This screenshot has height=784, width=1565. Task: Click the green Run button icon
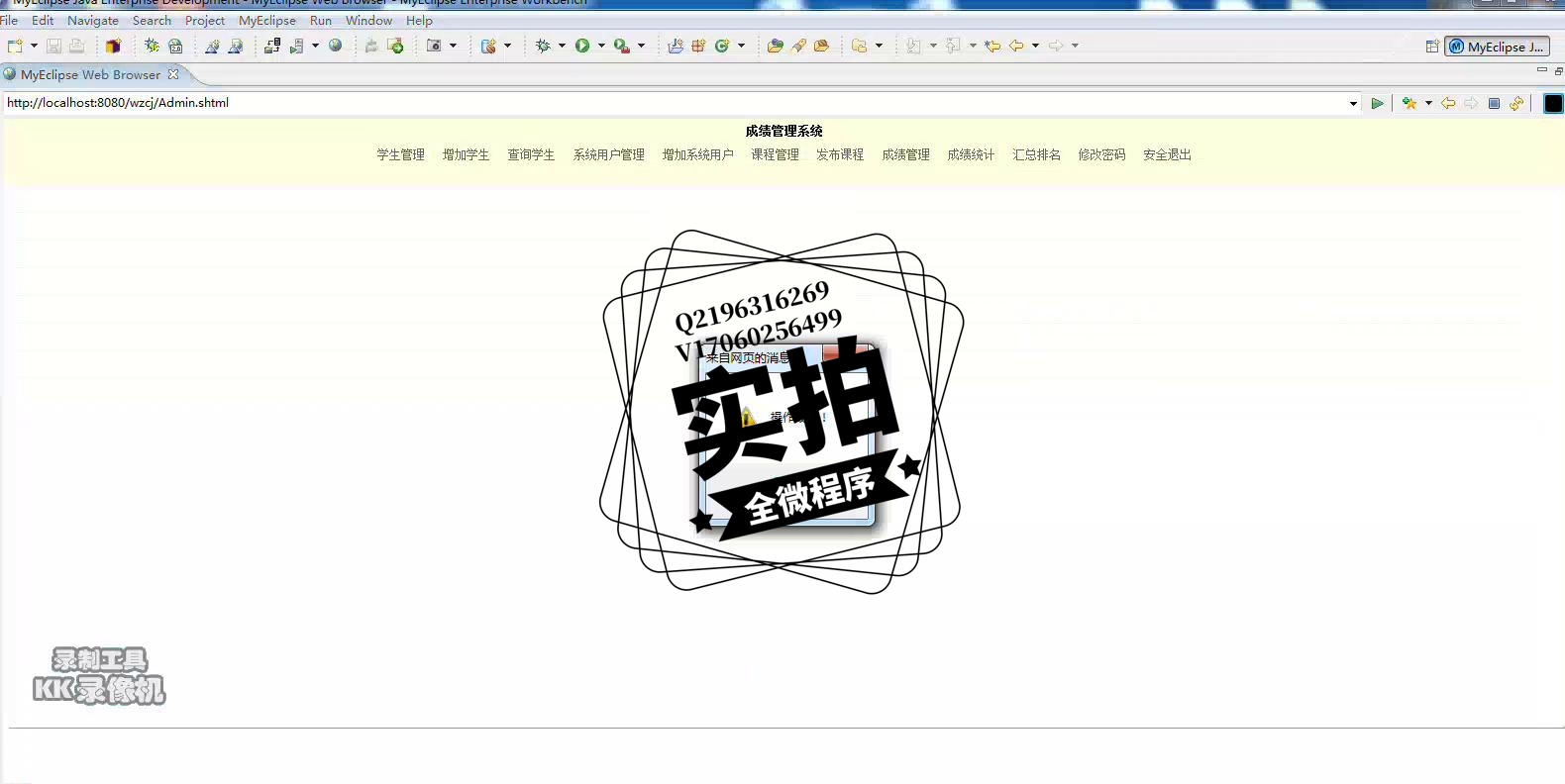point(582,46)
